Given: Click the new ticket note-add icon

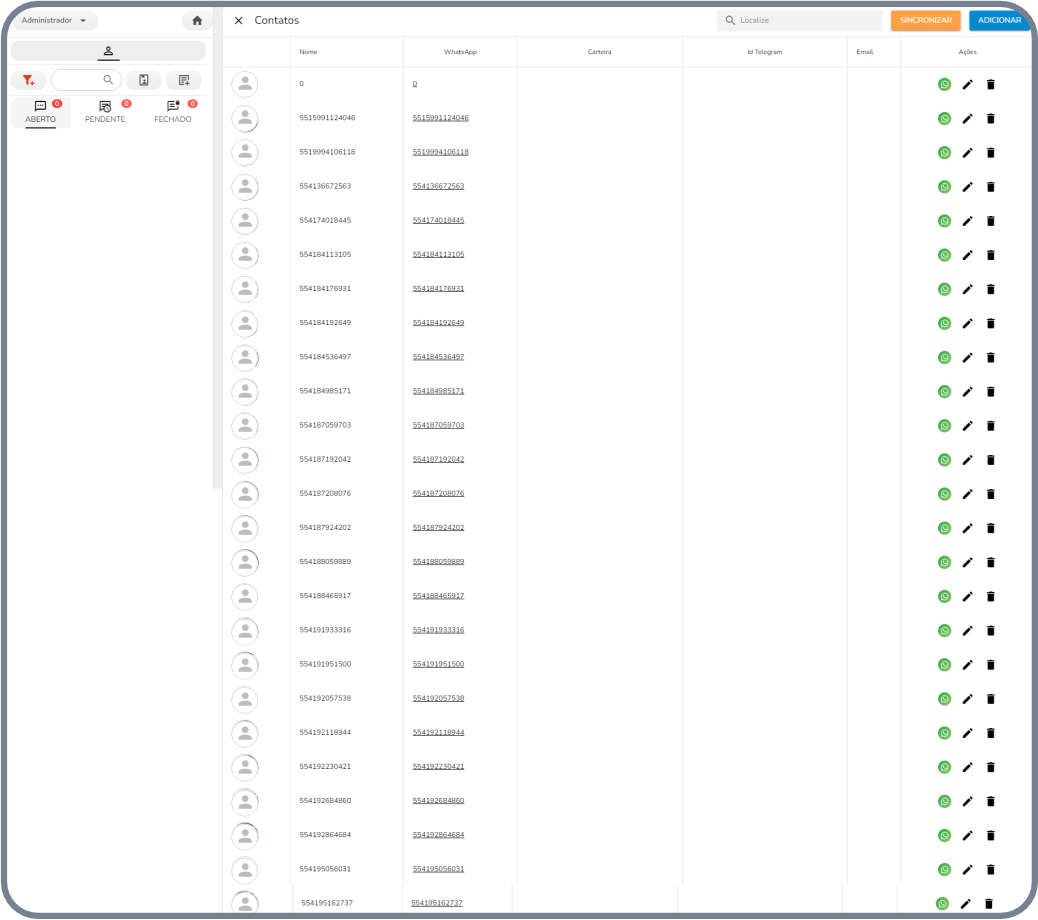Looking at the screenshot, I should 184,80.
